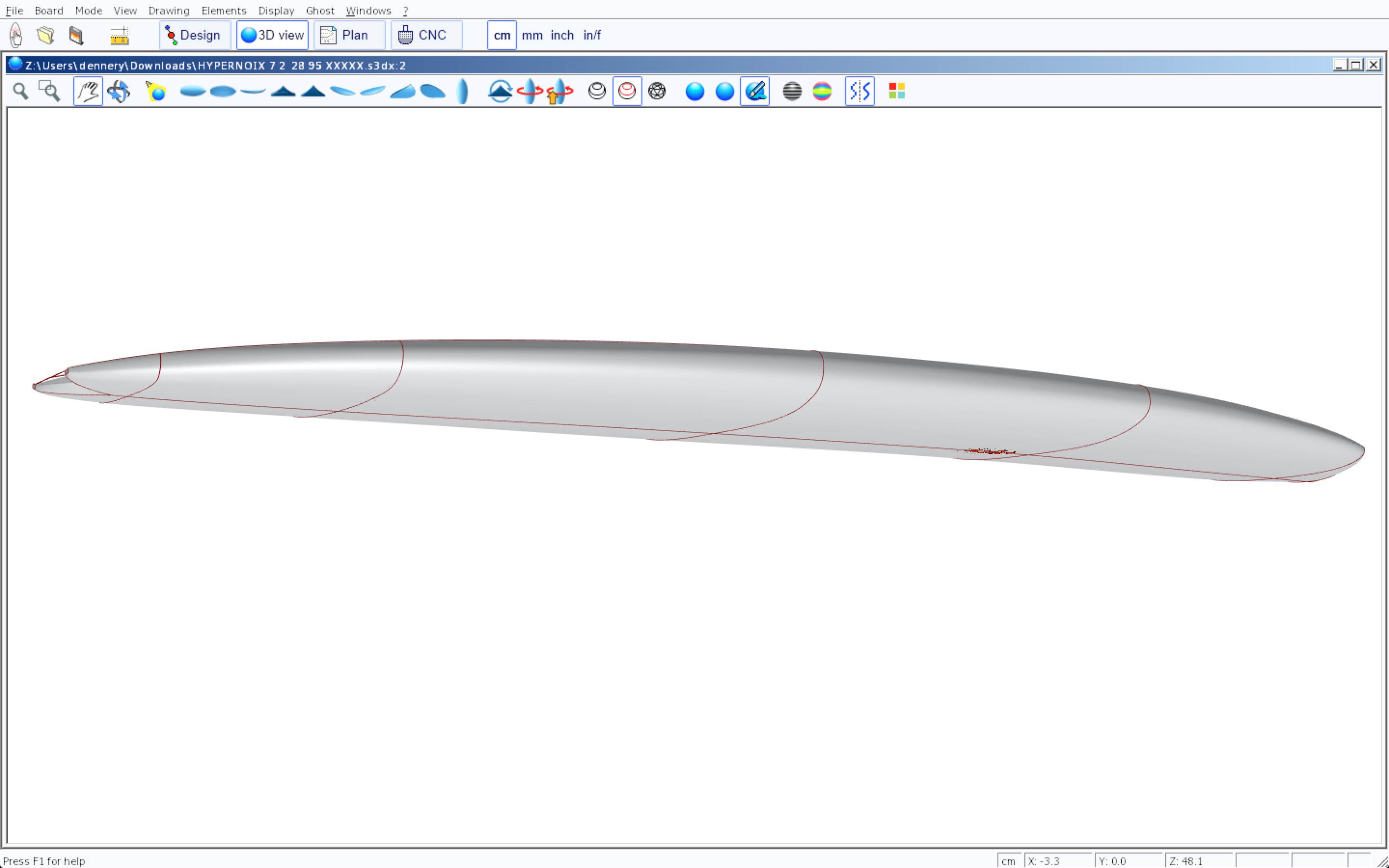
Task: Switch units to inch
Action: click(562, 36)
